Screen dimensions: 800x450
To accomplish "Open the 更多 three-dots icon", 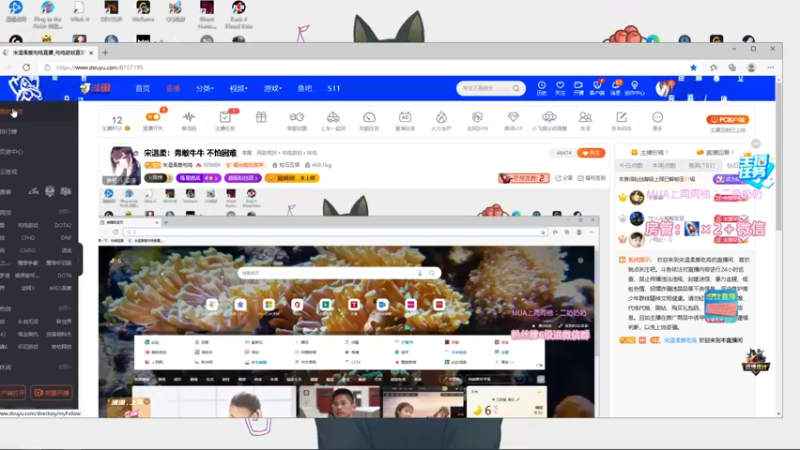I will pos(657,117).
